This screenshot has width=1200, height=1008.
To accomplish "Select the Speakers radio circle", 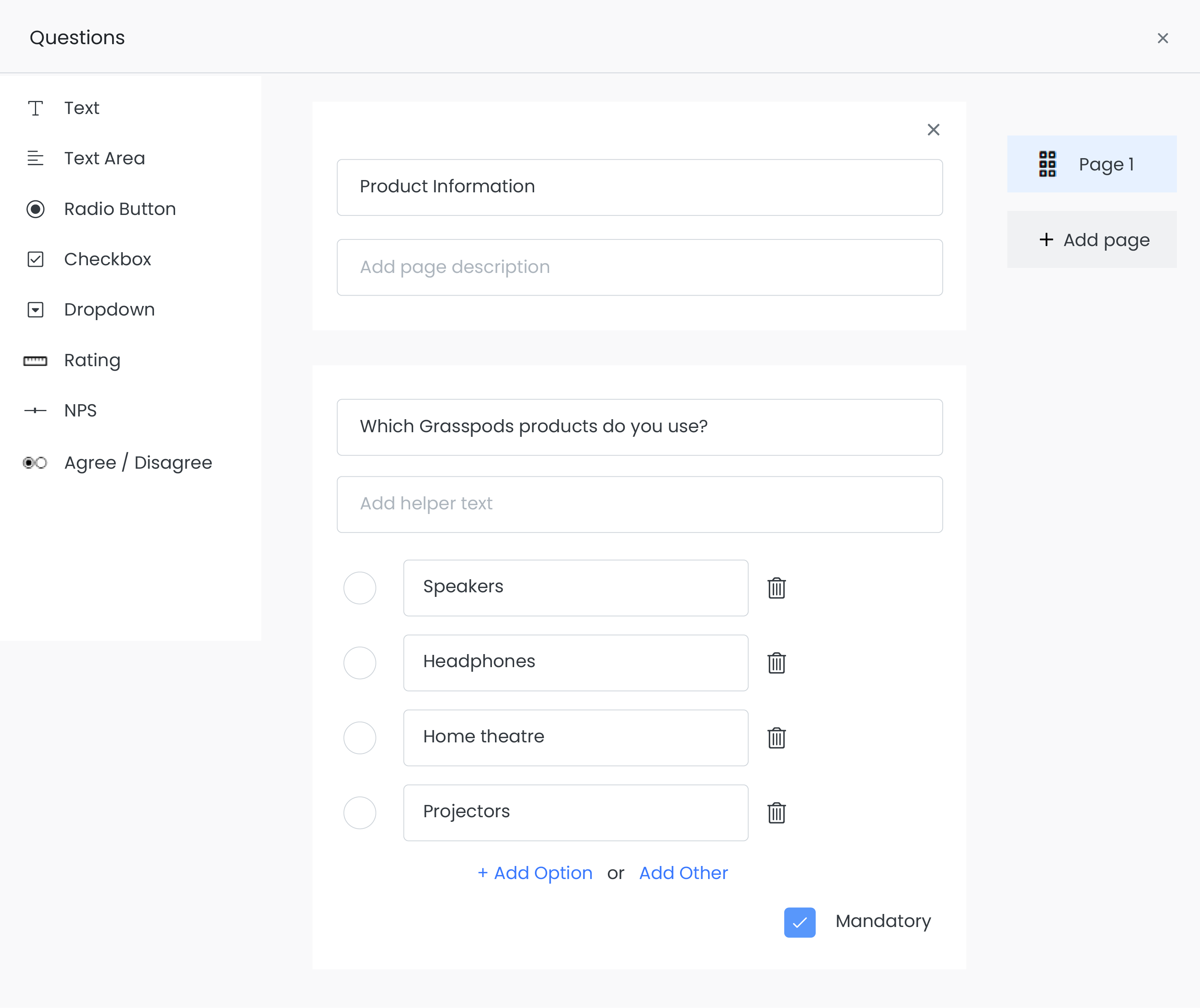I will (359, 587).
